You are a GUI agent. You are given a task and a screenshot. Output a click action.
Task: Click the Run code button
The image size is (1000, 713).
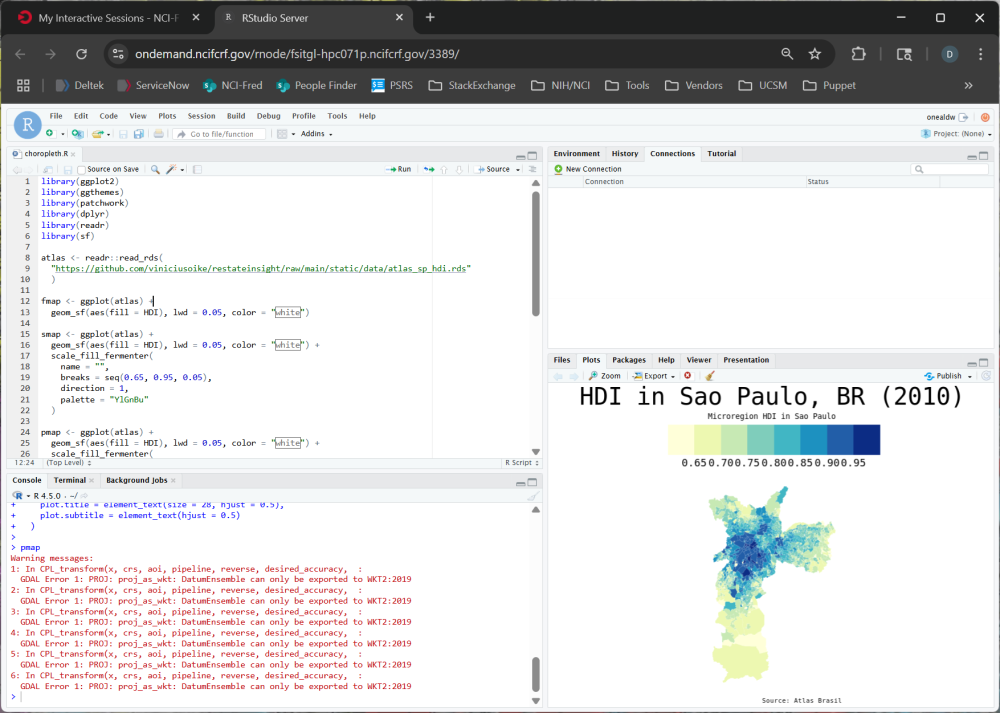[400, 169]
